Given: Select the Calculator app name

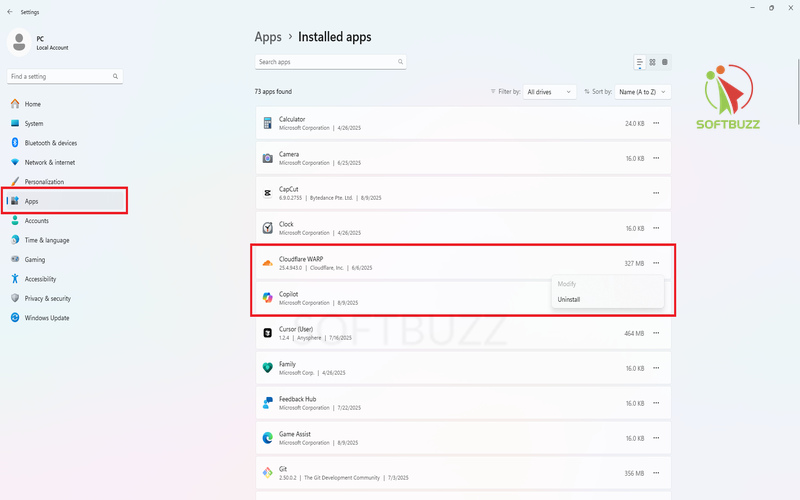Looking at the screenshot, I should point(292,119).
